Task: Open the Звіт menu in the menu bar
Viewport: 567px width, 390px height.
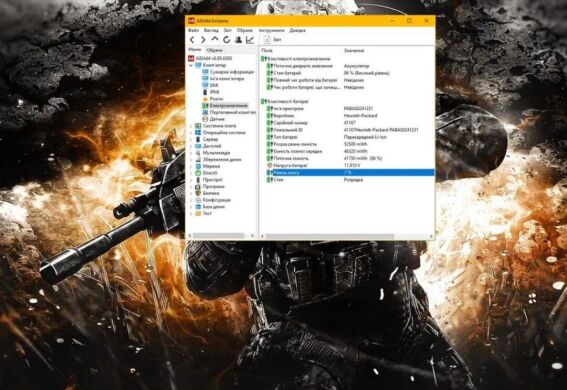Action: point(227,30)
